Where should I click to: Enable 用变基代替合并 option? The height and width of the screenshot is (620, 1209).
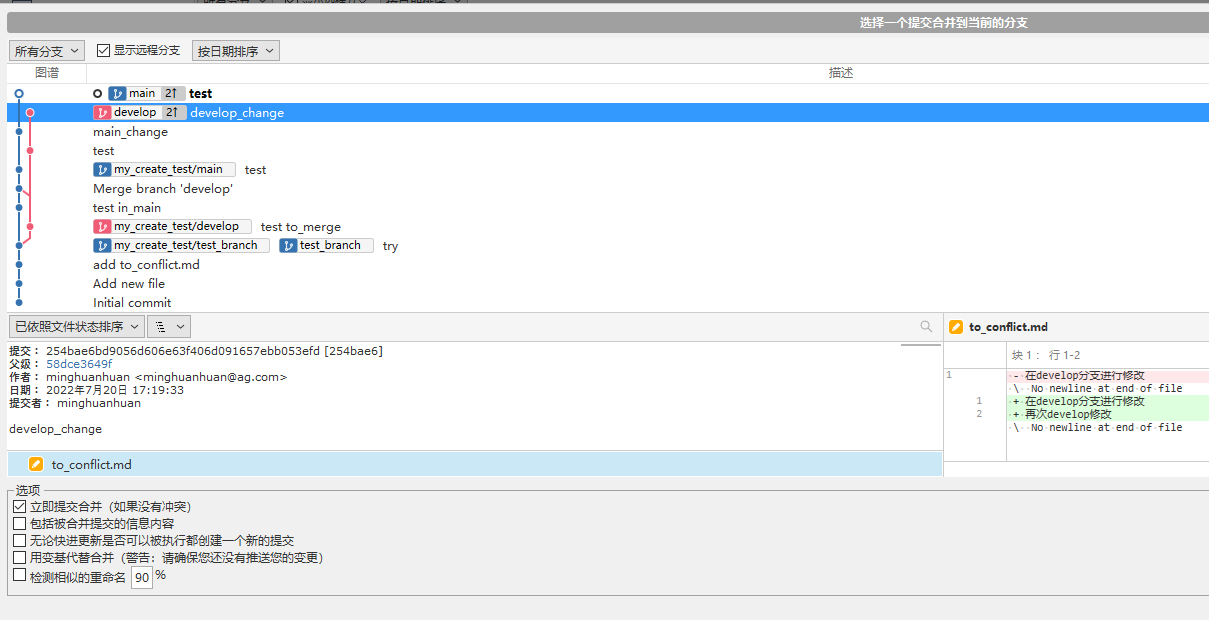pos(20,557)
